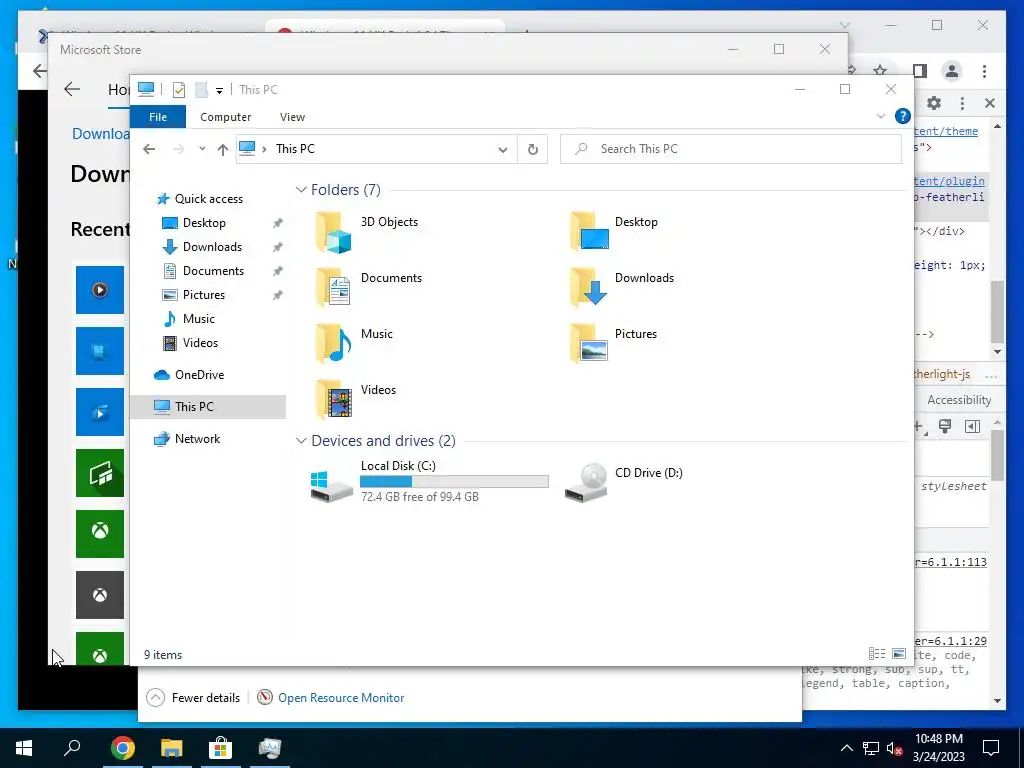Screen dimensions: 1024x768
Task: Open Windows Start menu
Action: pyautogui.click(x=24, y=748)
